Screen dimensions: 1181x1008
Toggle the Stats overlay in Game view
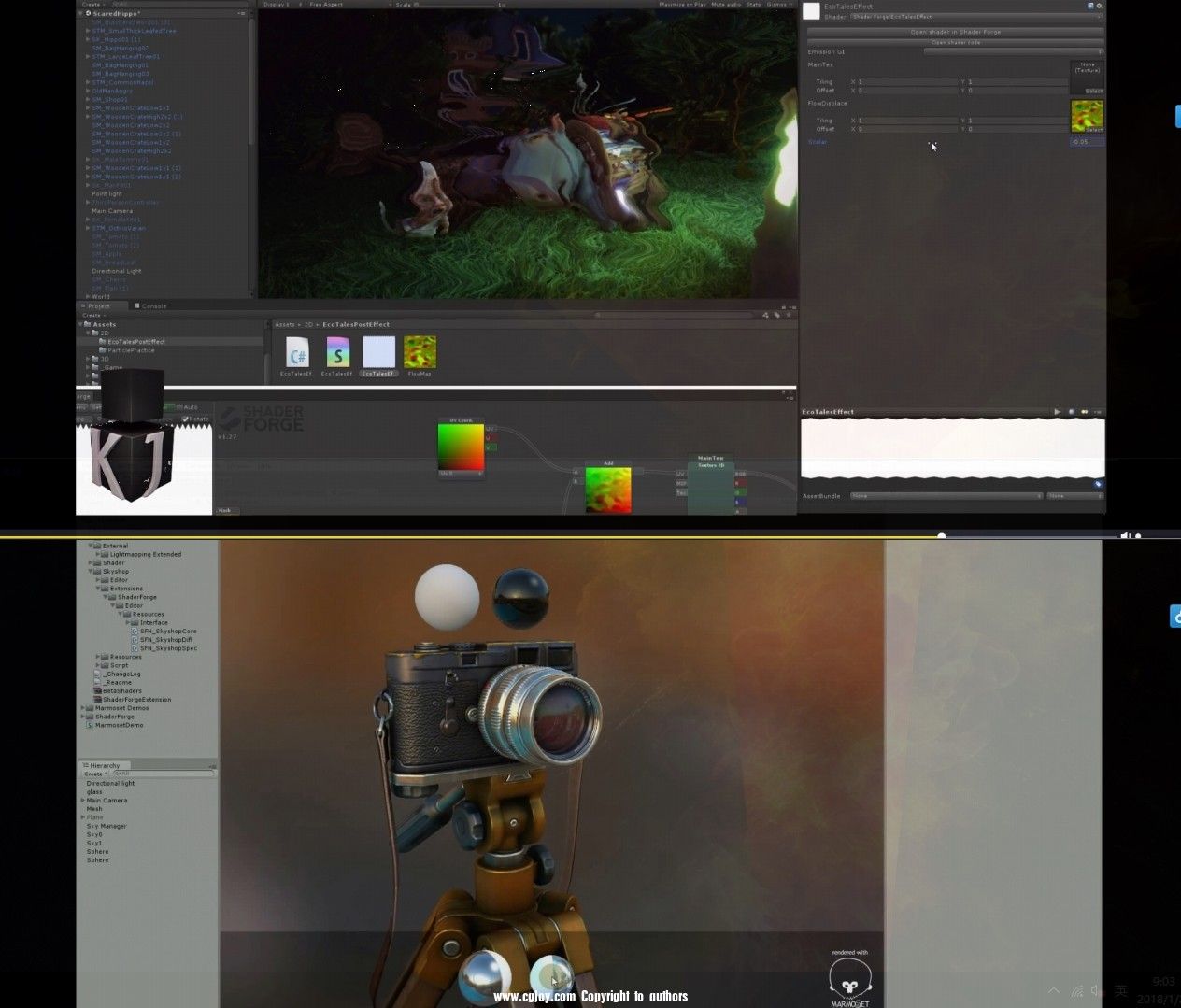[x=753, y=5]
